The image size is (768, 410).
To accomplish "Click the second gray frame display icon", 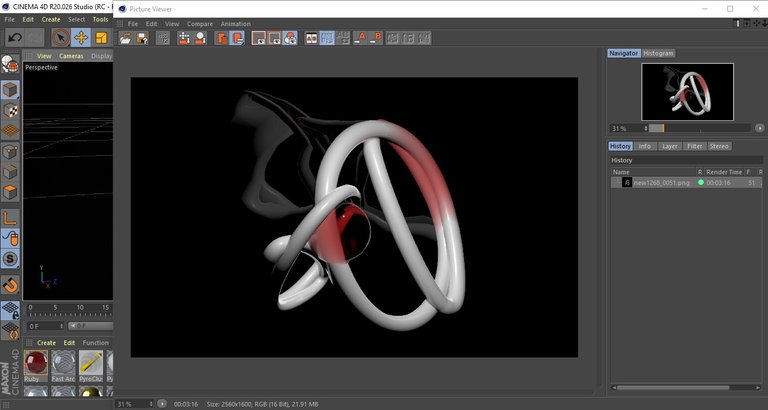I will 274,38.
